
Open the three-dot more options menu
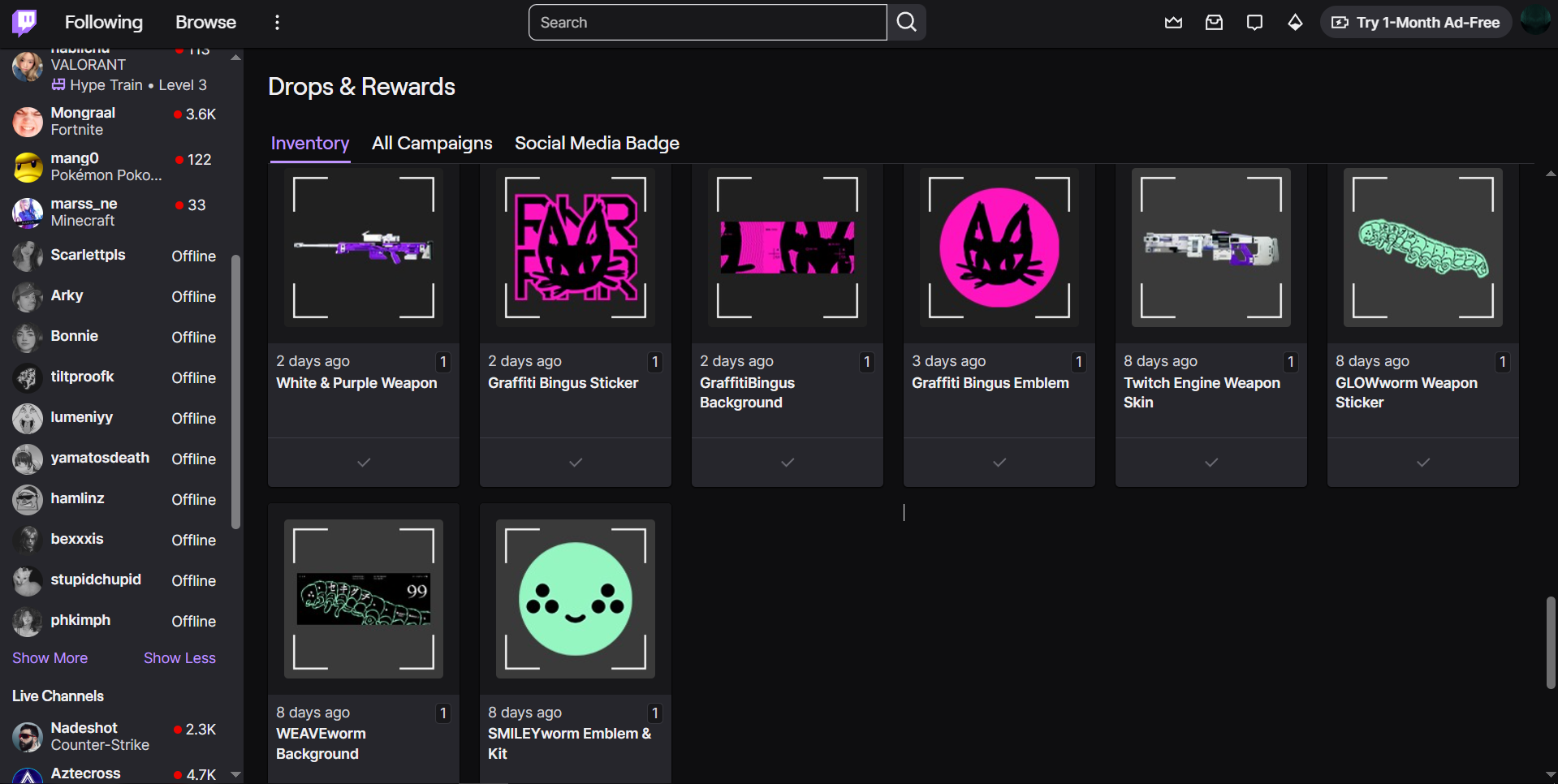[278, 23]
